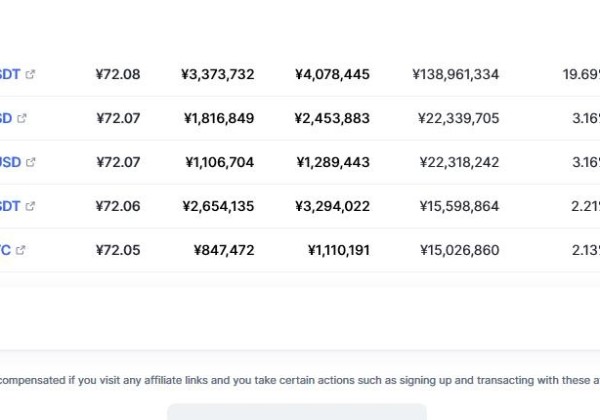Click the ¥3,373,732 depth value

point(218,74)
